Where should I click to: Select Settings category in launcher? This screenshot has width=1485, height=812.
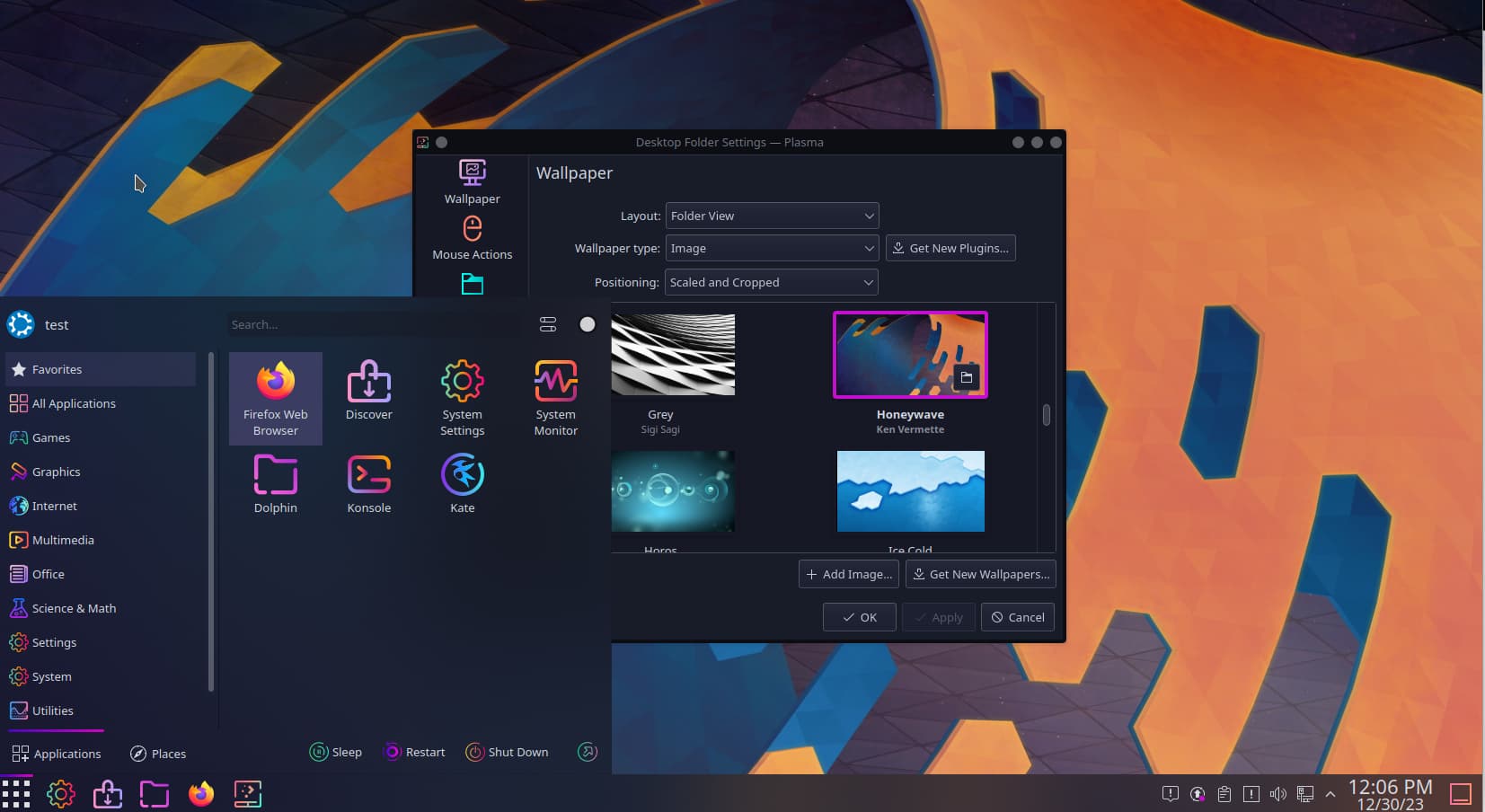click(101, 642)
